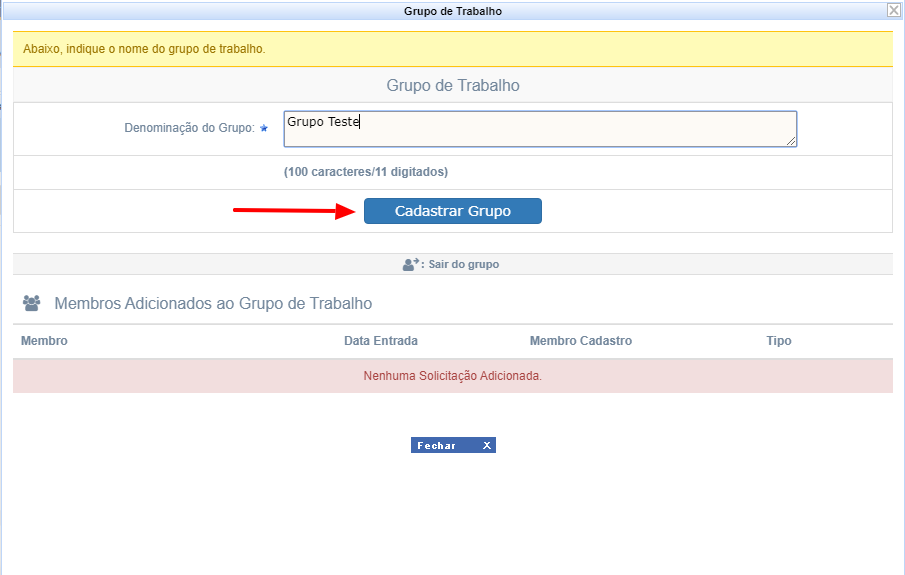Click the user-exit icon beside Sair do grupo
Image resolution: width=905 pixels, height=575 pixels.
[410, 265]
